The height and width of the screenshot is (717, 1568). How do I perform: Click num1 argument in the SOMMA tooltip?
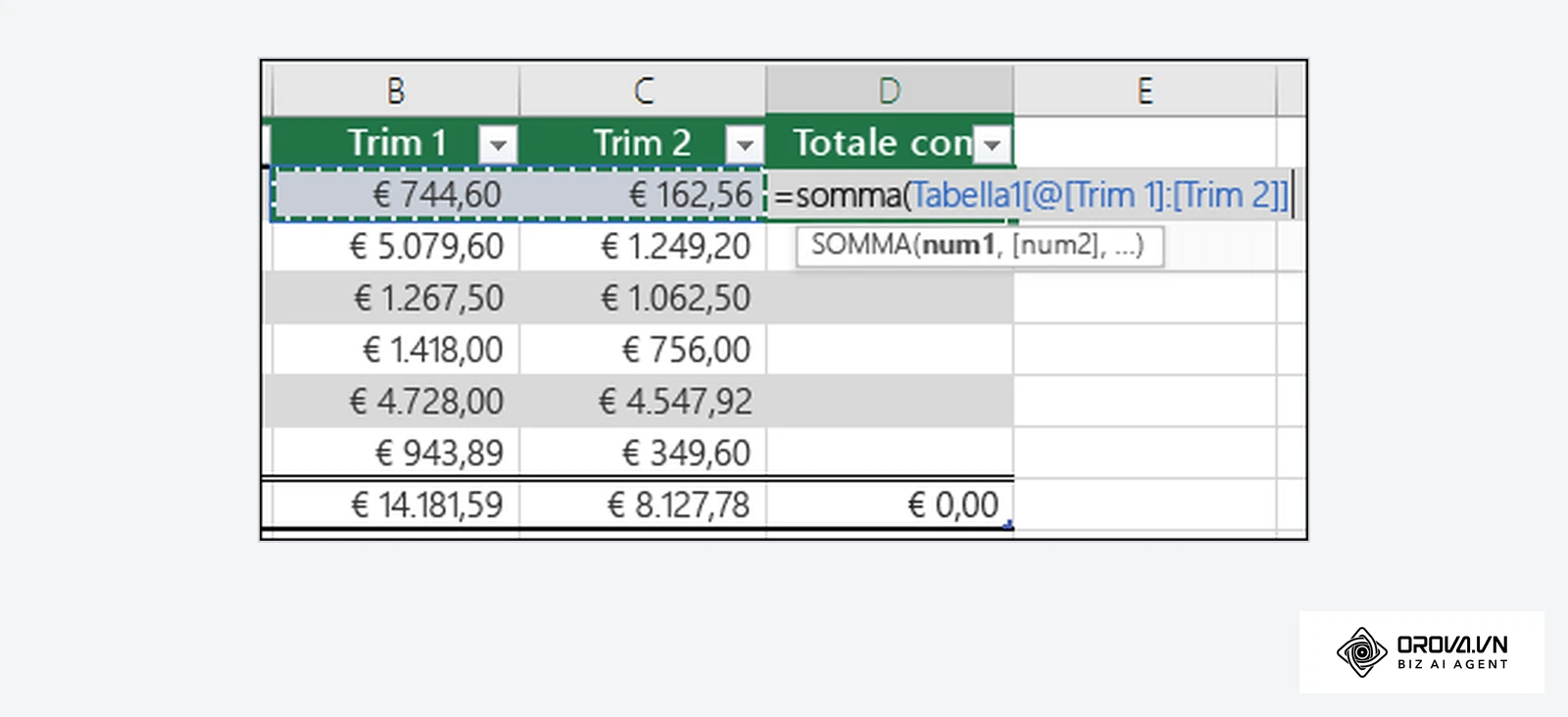[958, 245]
